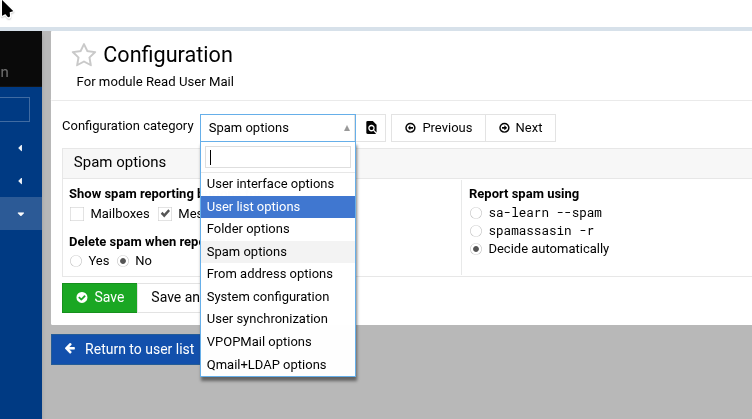Select Yes for delete spam when reporting
This screenshot has height=419, width=752.
click(77, 260)
